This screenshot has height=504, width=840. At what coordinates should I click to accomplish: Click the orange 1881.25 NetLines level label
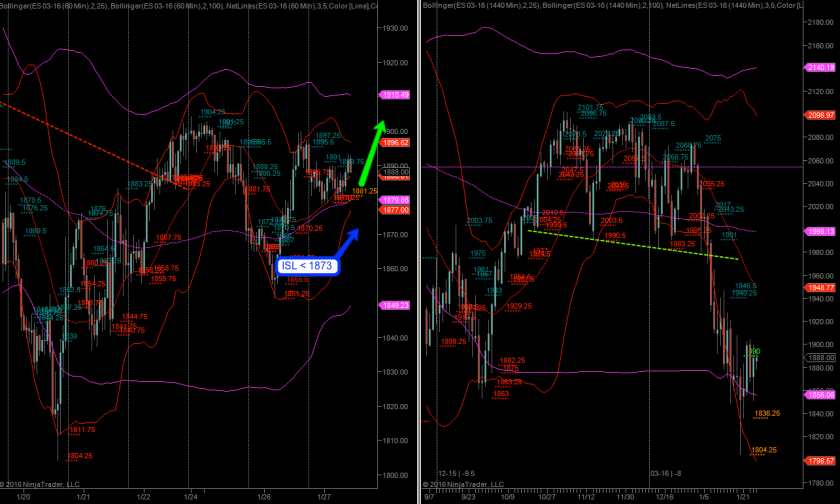point(364,191)
